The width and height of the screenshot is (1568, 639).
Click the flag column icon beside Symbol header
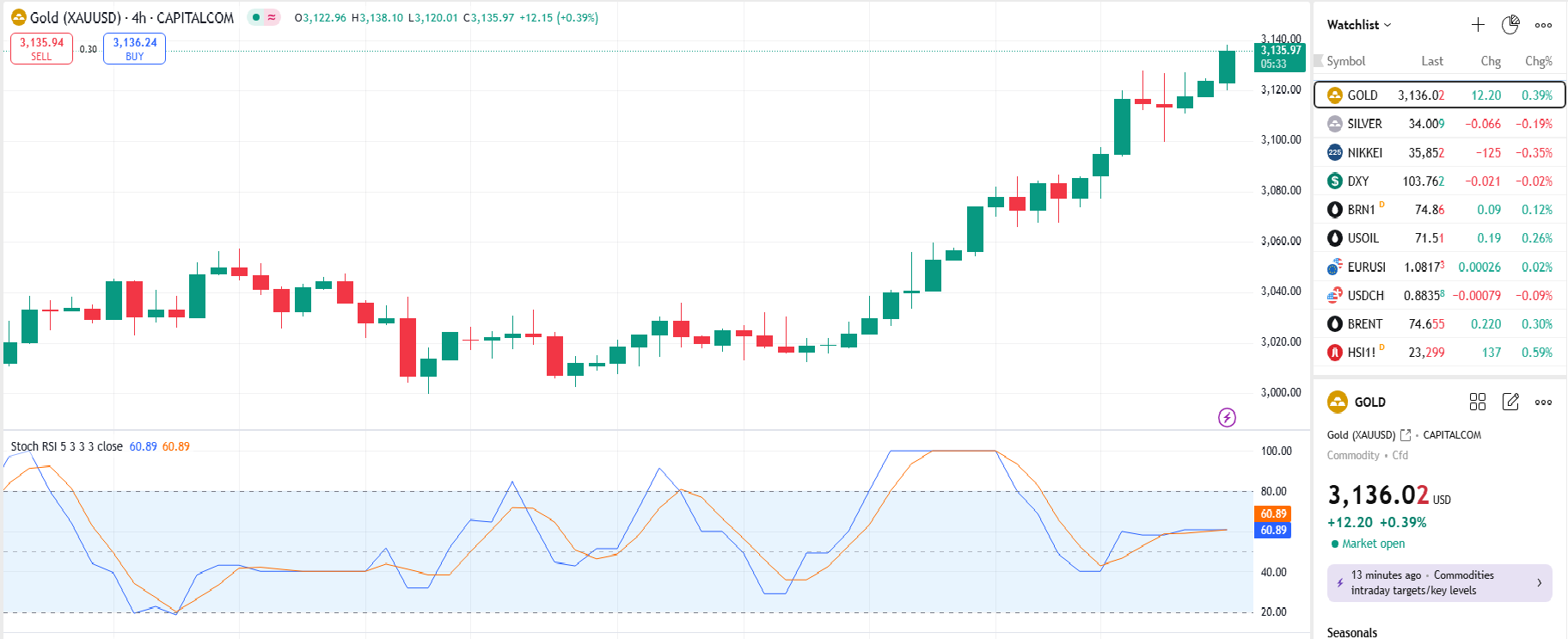(1319, 61)
